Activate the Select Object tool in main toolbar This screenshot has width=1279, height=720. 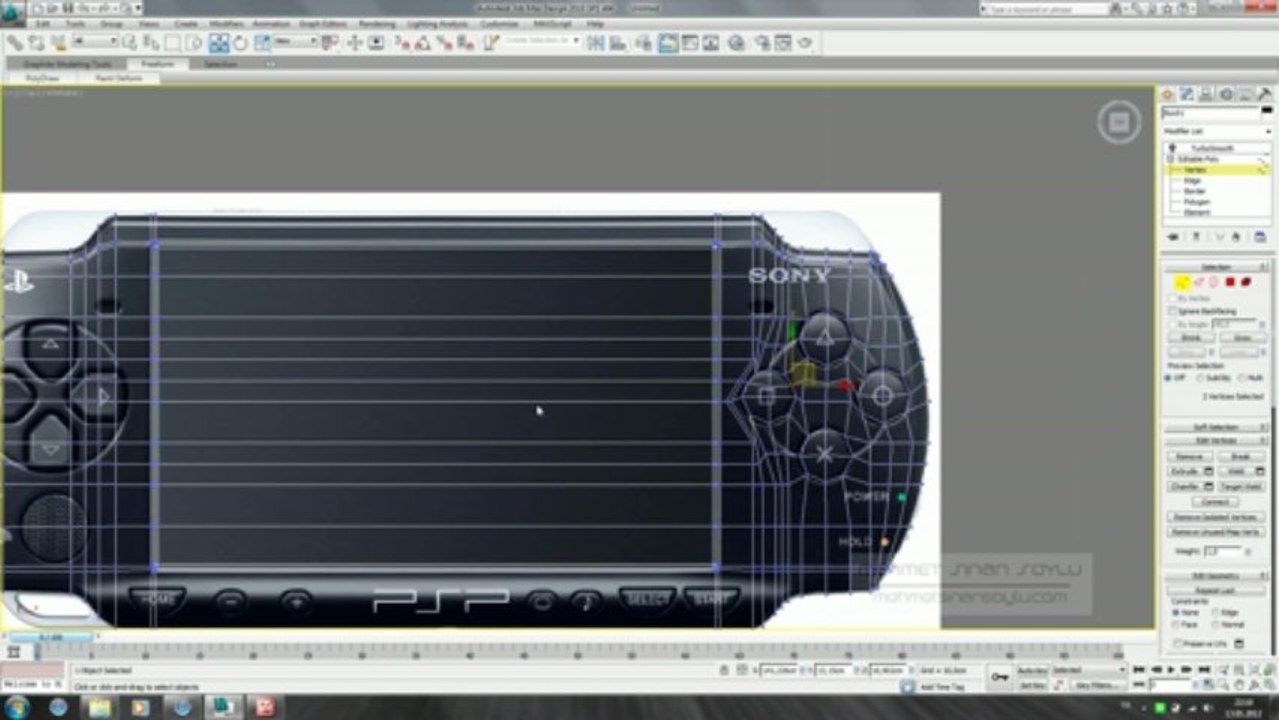[129, 43]
